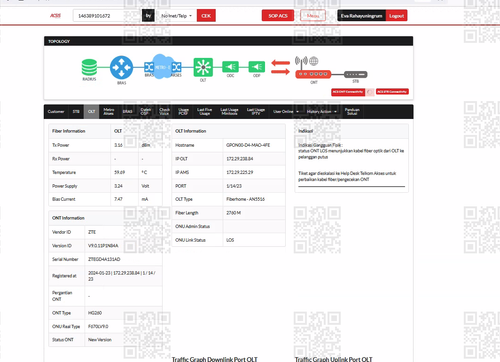Open the Menu button
The image size is (500, 362).
[313, 16]
